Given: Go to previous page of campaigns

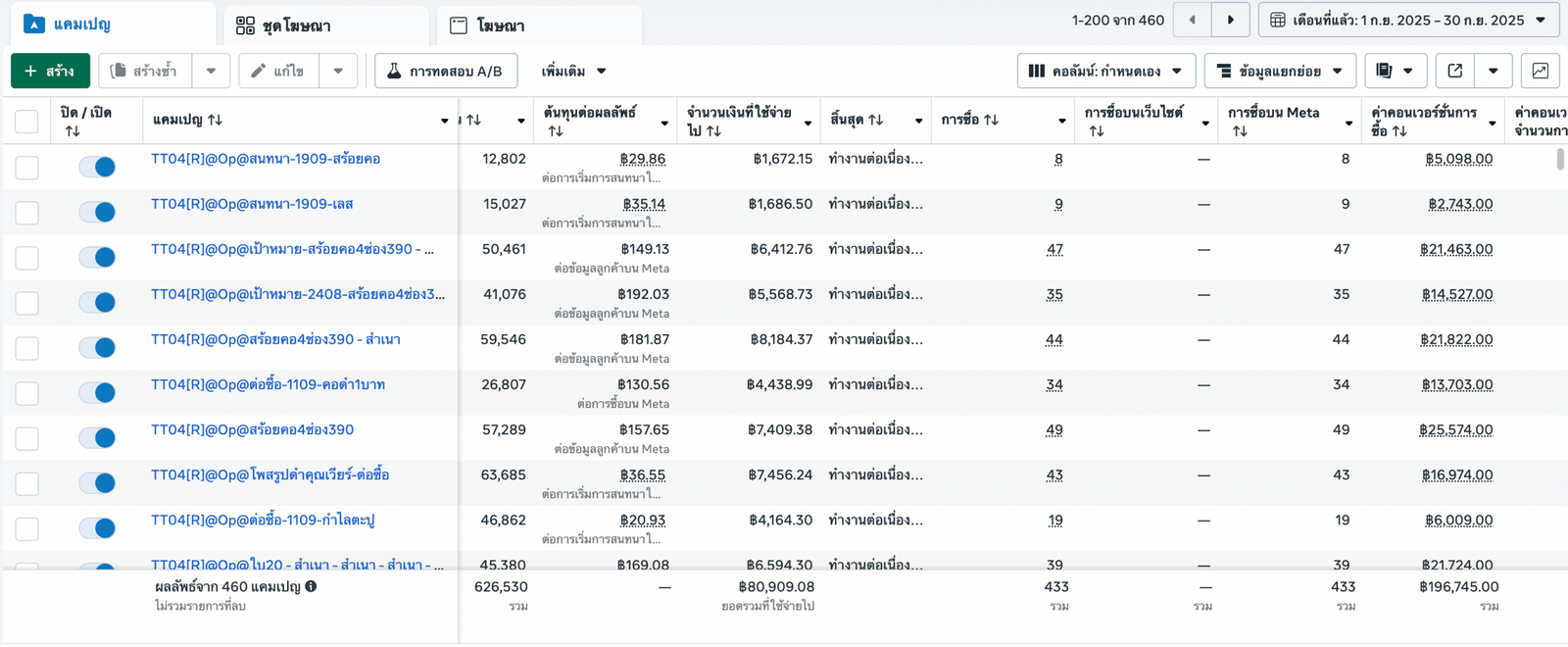Looking at the screenshot, I should [x=1192, y=20].
